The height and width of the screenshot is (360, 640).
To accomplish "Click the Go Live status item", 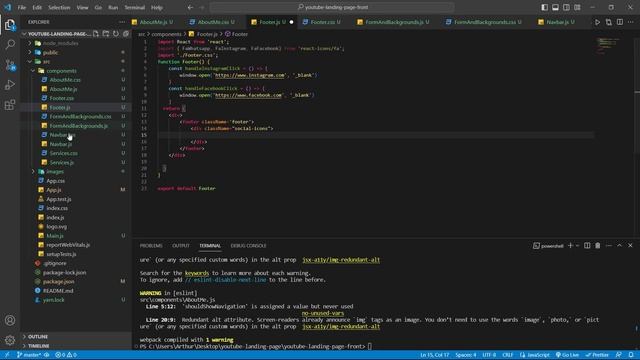I will click(x=567, y=355).
